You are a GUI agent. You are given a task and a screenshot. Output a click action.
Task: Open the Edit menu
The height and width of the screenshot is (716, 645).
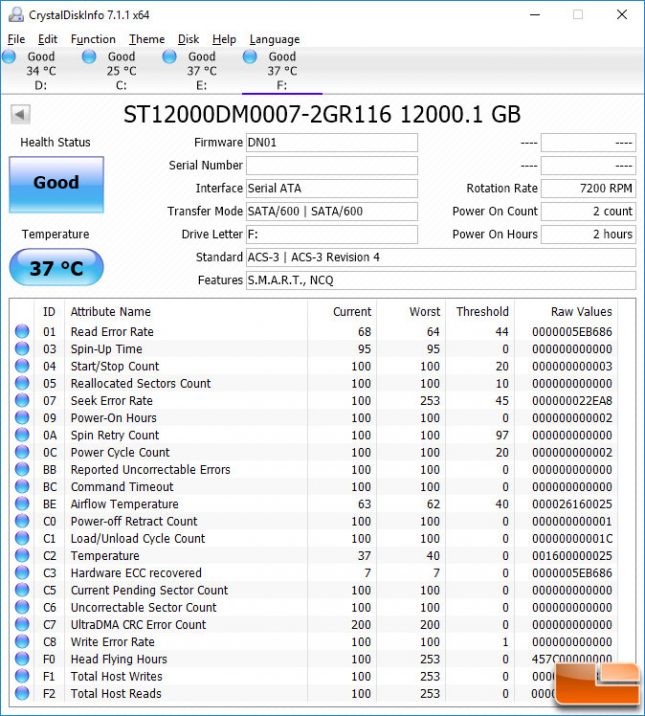pos(47,39)
